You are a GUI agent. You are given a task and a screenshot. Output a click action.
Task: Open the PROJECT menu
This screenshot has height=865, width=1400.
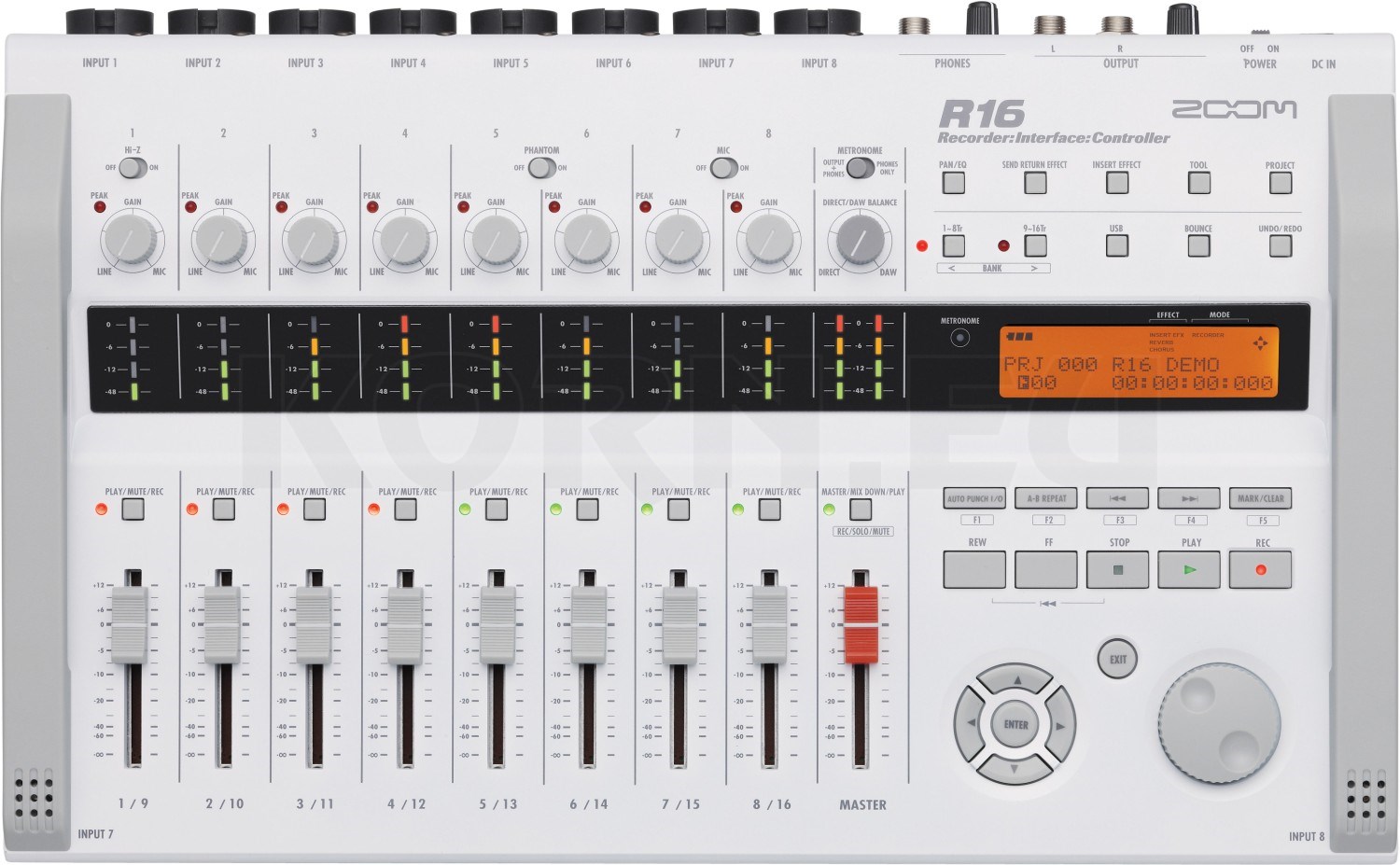coord(1281,182)
